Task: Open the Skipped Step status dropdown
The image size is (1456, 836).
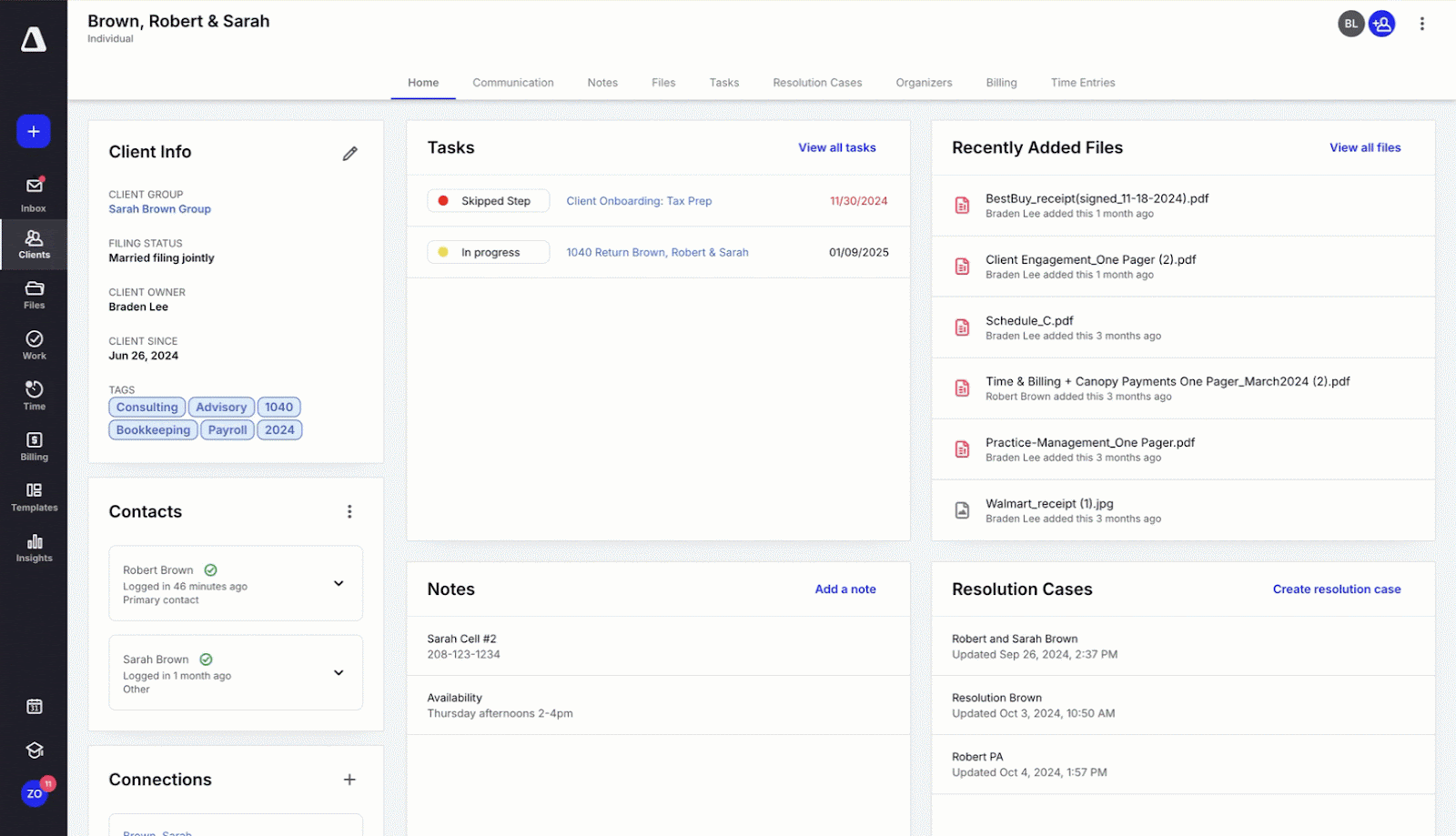Action: pyautogui.click(x=488, y=201)
